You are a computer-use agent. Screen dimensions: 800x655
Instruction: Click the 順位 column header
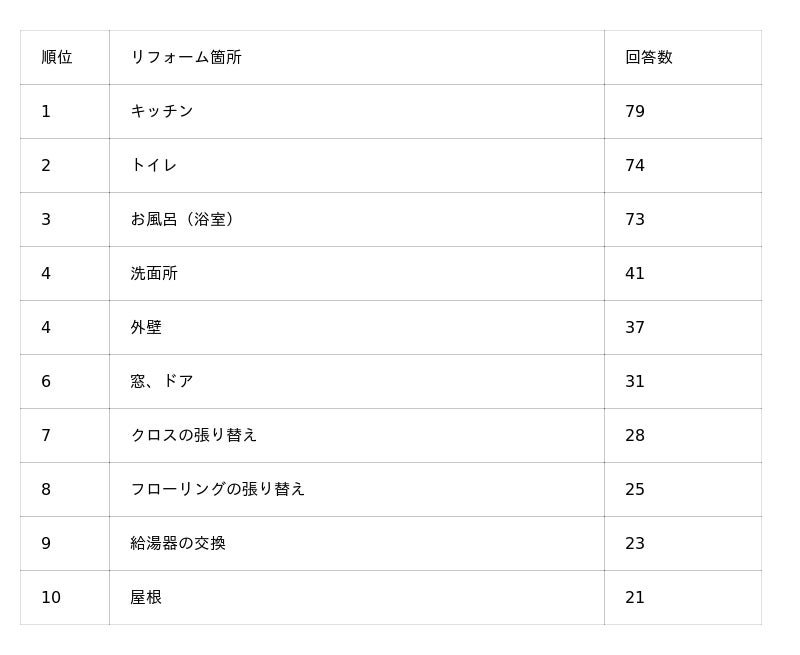[57, 57]
